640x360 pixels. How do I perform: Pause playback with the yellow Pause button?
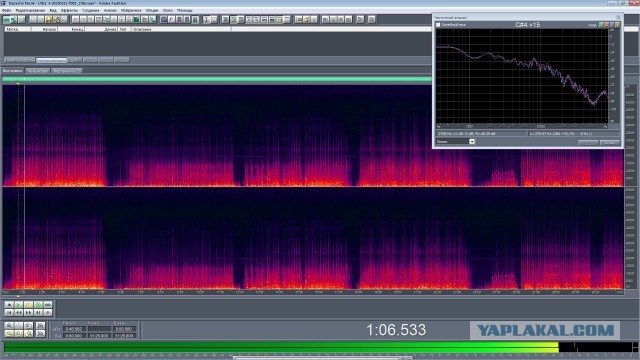[28, 304]
